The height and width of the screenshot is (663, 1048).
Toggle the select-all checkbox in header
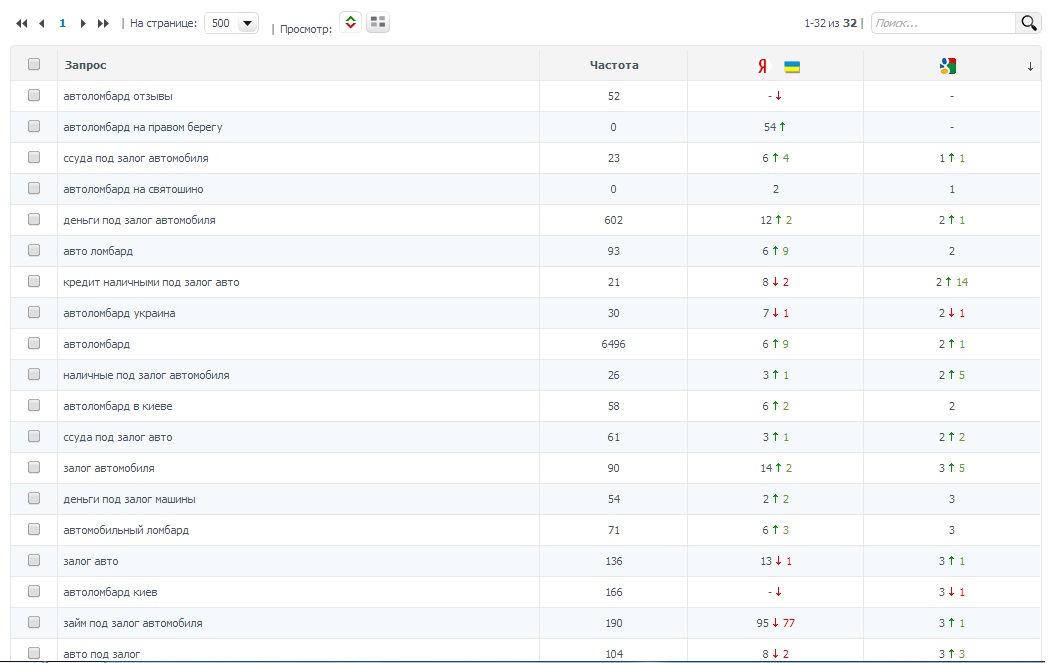tap(34, 65)
